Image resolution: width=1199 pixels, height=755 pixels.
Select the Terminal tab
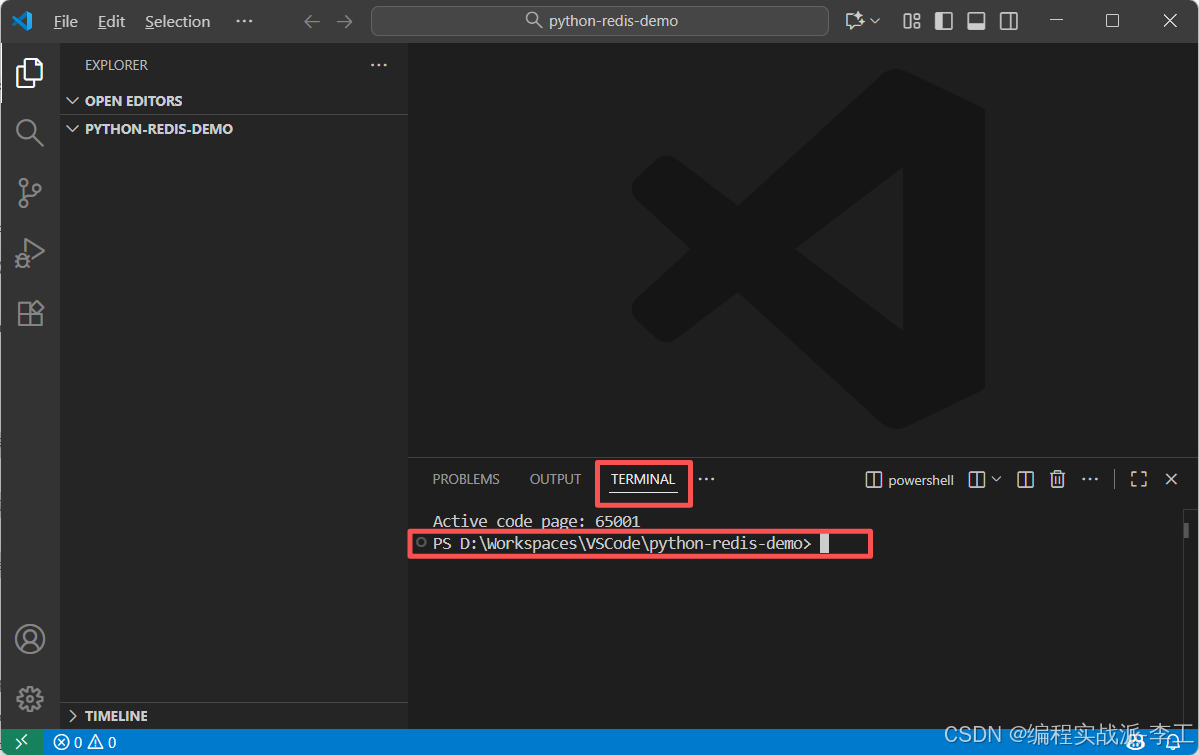coord(642,479)
